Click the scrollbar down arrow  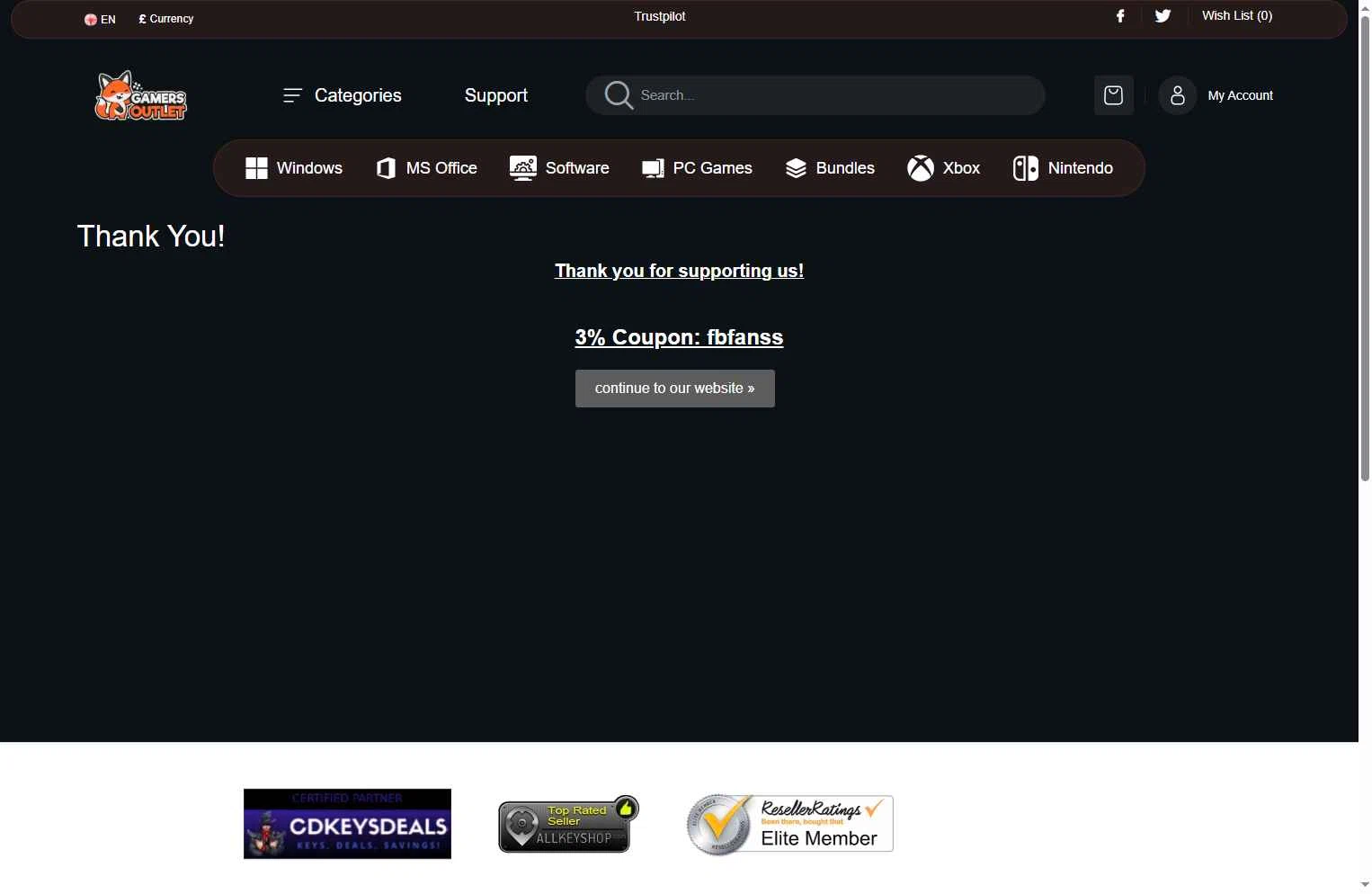tap(1365, 885)
